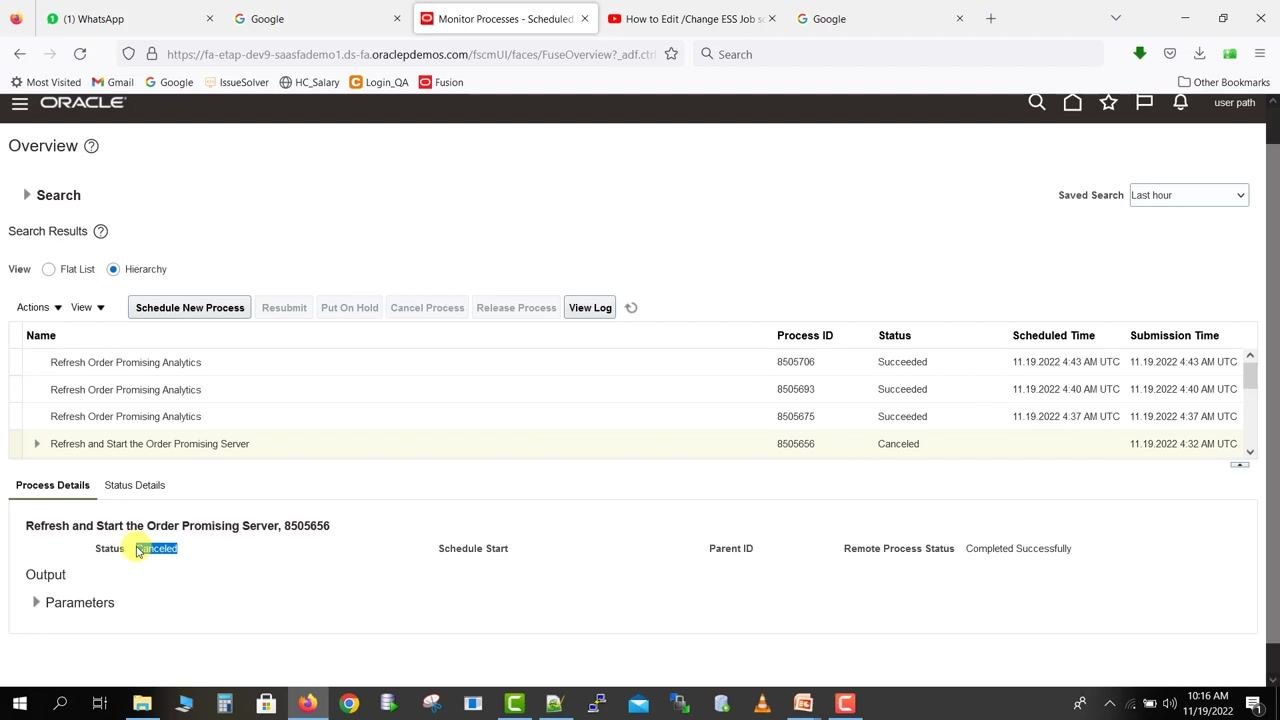This screenshot has width=1280, height=720.
Task: Open Chrome from the taskbar
Action: point(348,704)
